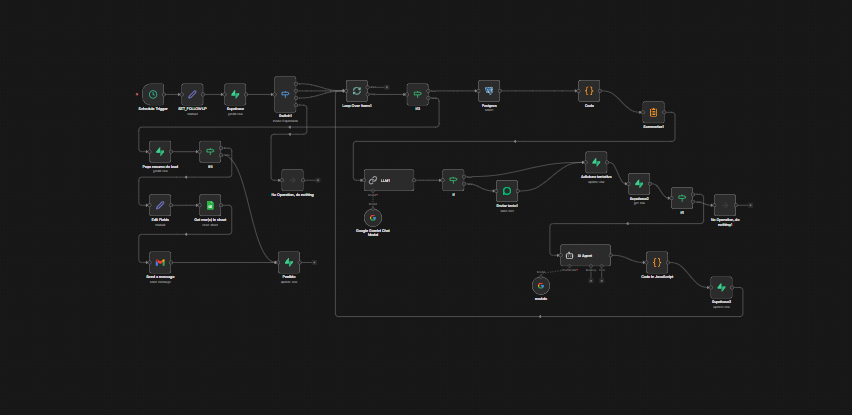Open the Code in JavaScript node
Screen dimensions: 852x415
656,262
